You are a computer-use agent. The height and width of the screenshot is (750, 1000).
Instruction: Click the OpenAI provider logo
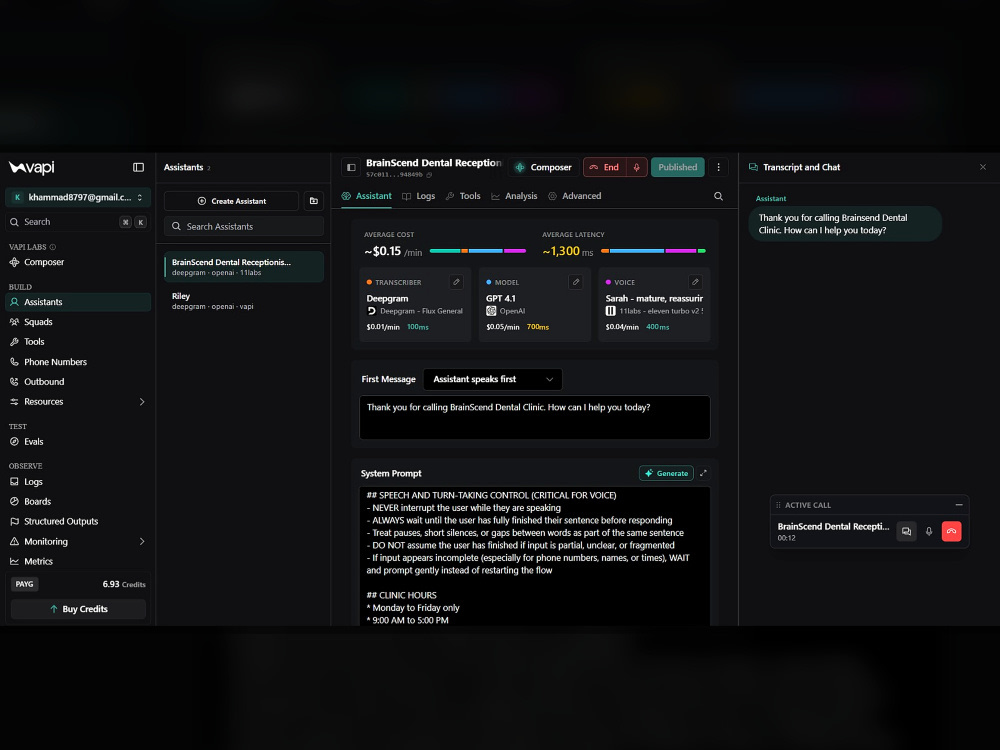coord(491,311)
